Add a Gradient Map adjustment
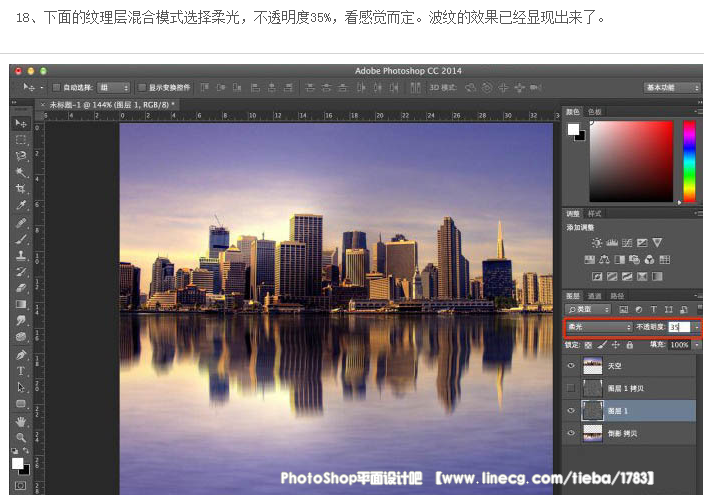Screen dimensions: 704x495 pyautogui.click(x=657, y=276)
